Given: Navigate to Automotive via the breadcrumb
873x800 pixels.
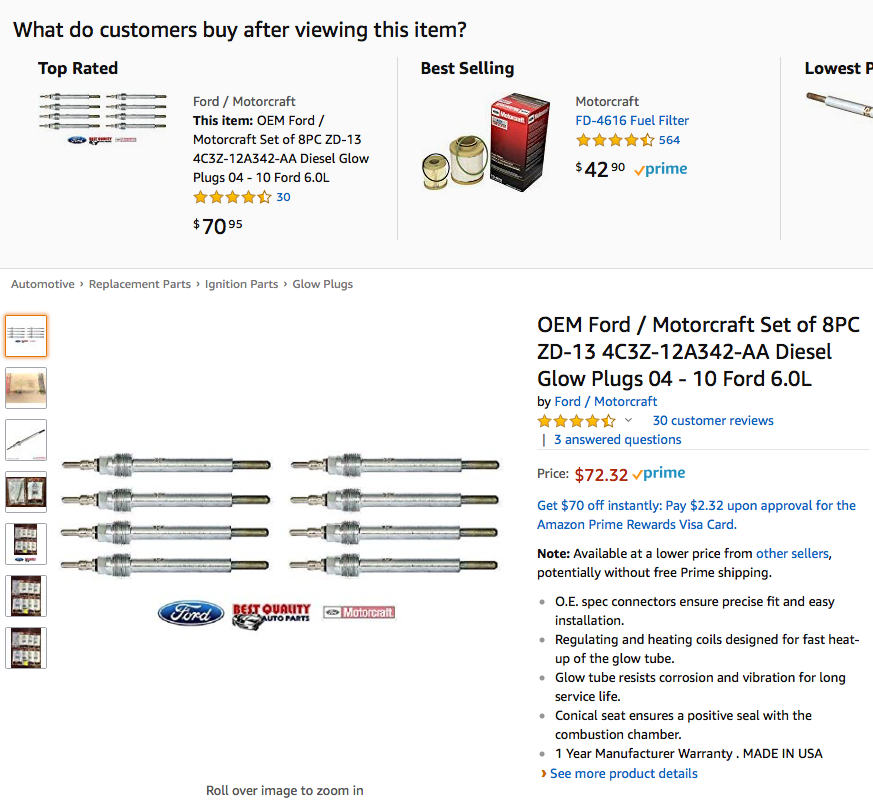Looking at the screenshot, I should click(42, 284).
